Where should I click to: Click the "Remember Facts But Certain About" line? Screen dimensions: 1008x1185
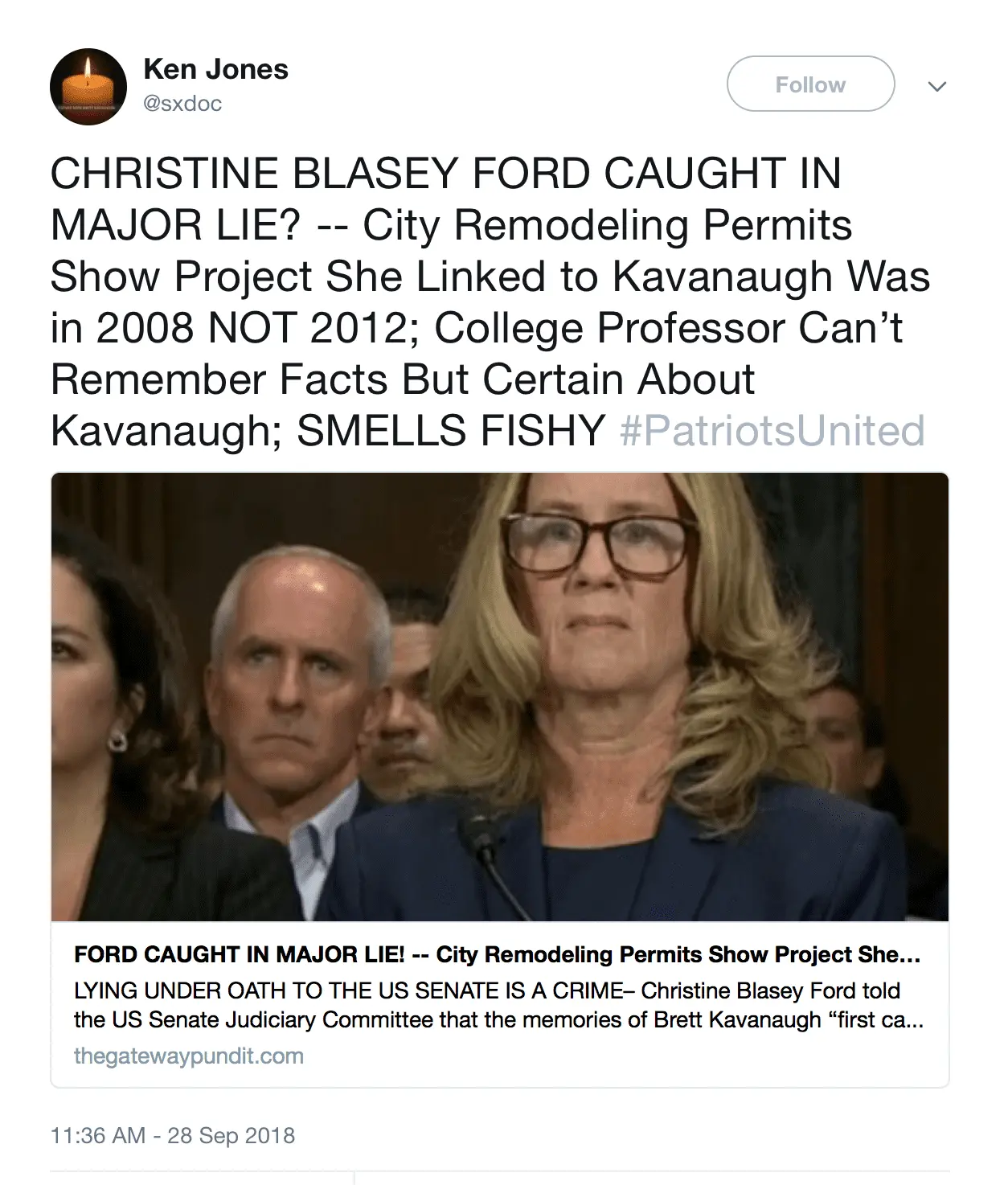(x=402, y=379)
